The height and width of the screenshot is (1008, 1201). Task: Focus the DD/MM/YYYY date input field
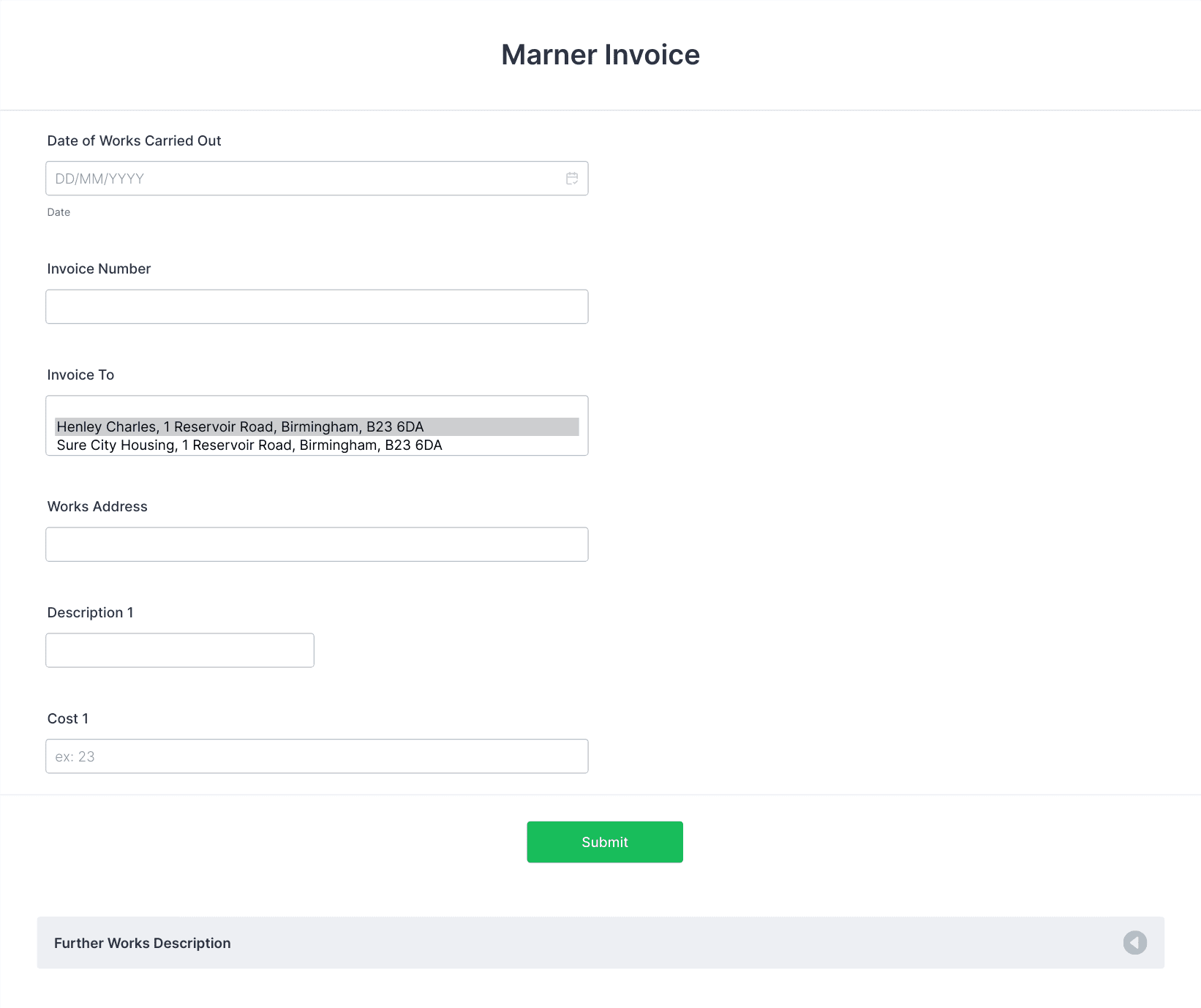(x=304, y=178)
